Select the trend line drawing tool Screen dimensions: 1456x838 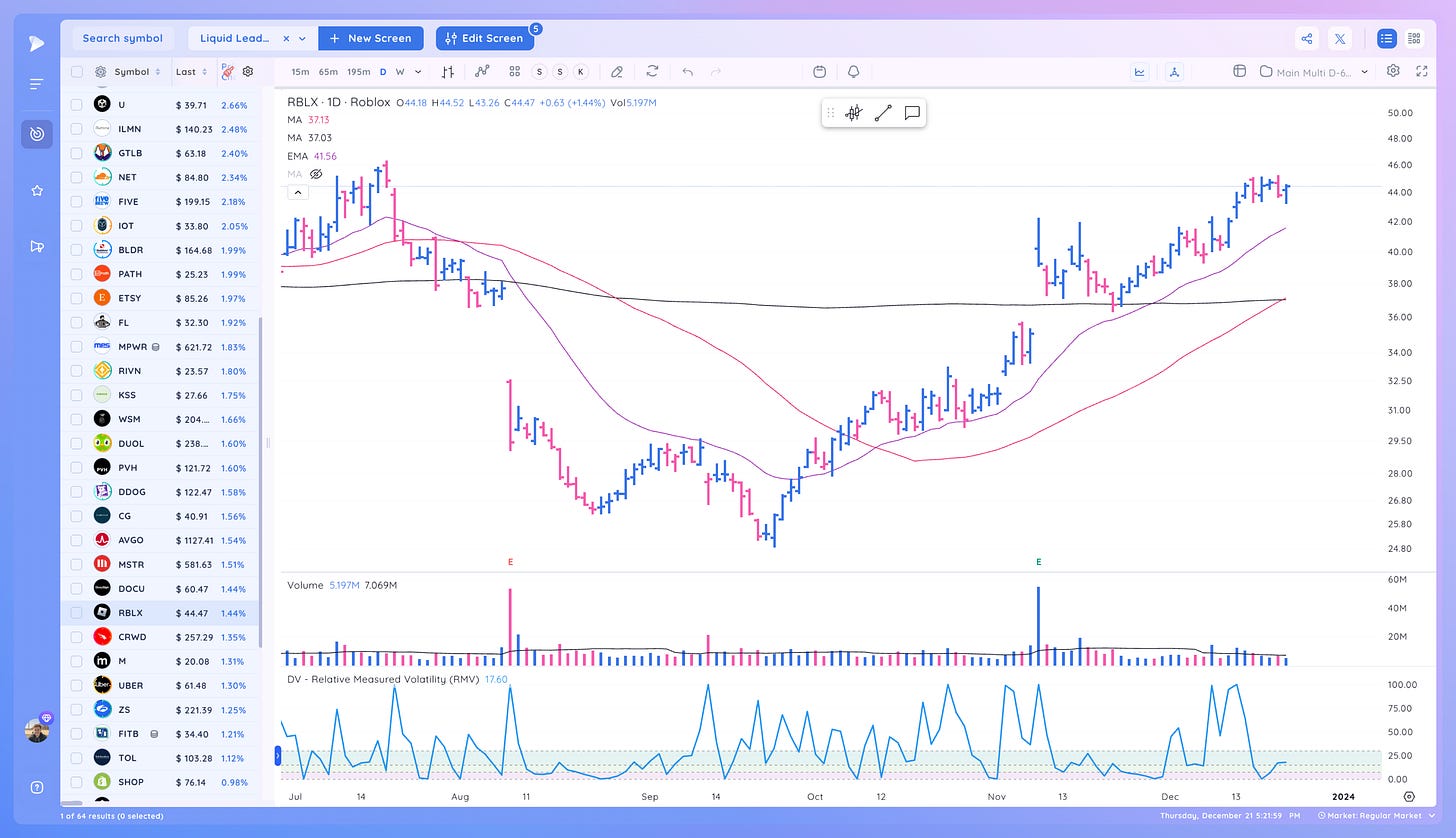point(883,113)
